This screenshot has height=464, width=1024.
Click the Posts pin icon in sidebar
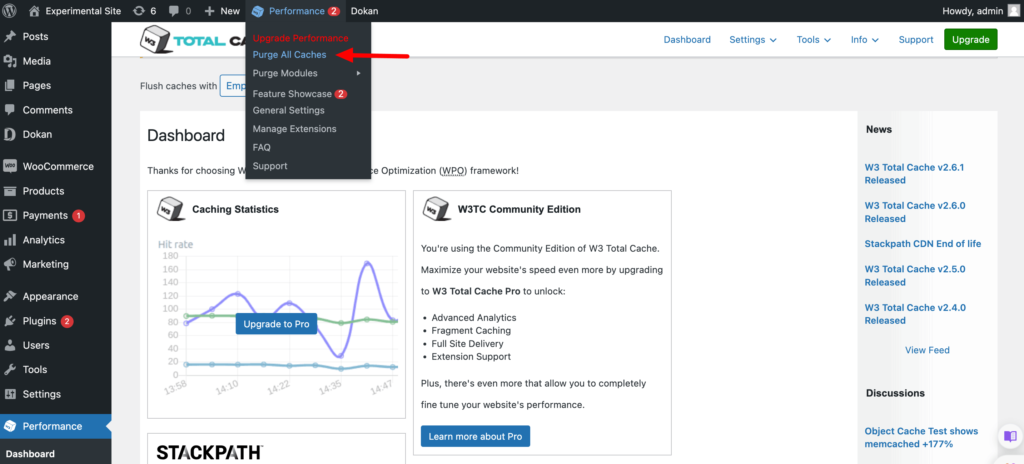[x=10, y=37]
